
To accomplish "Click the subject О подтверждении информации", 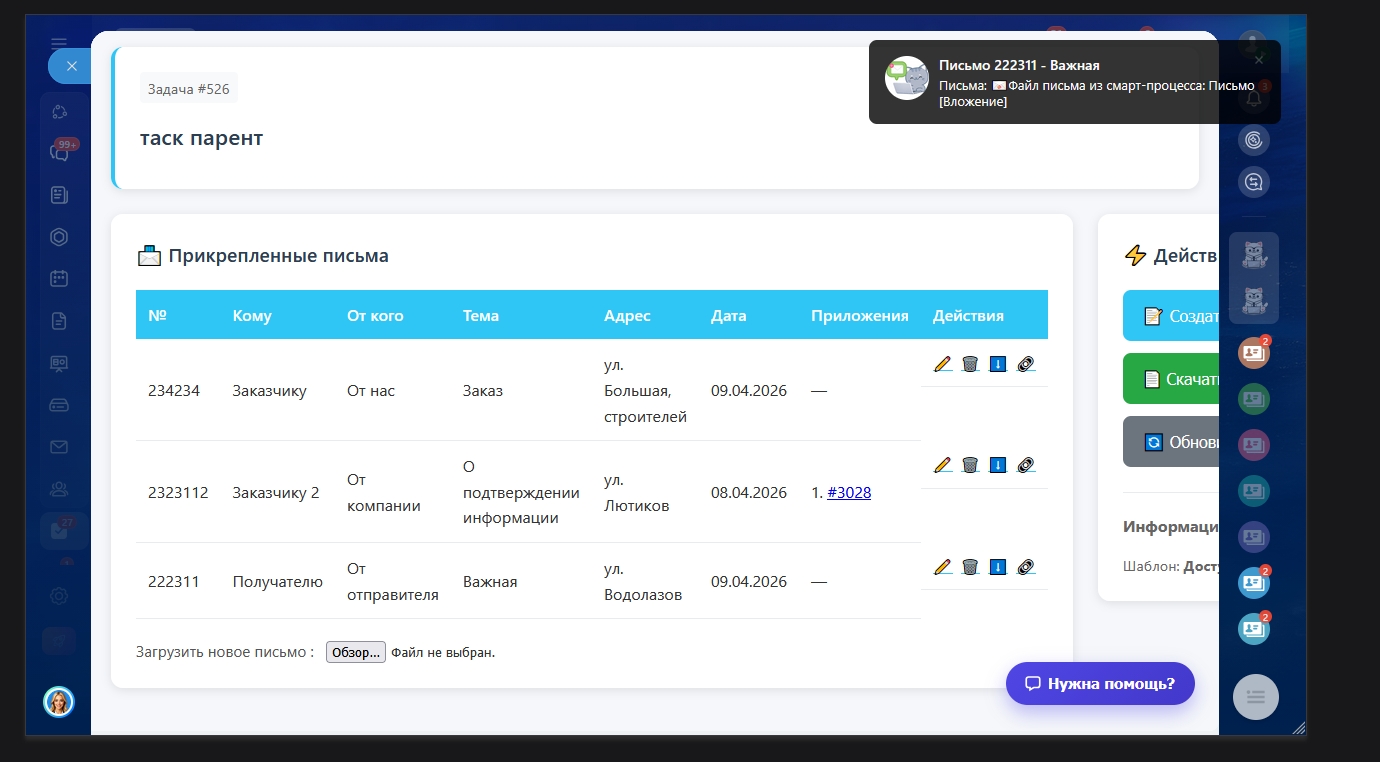I will coord(521,492).
